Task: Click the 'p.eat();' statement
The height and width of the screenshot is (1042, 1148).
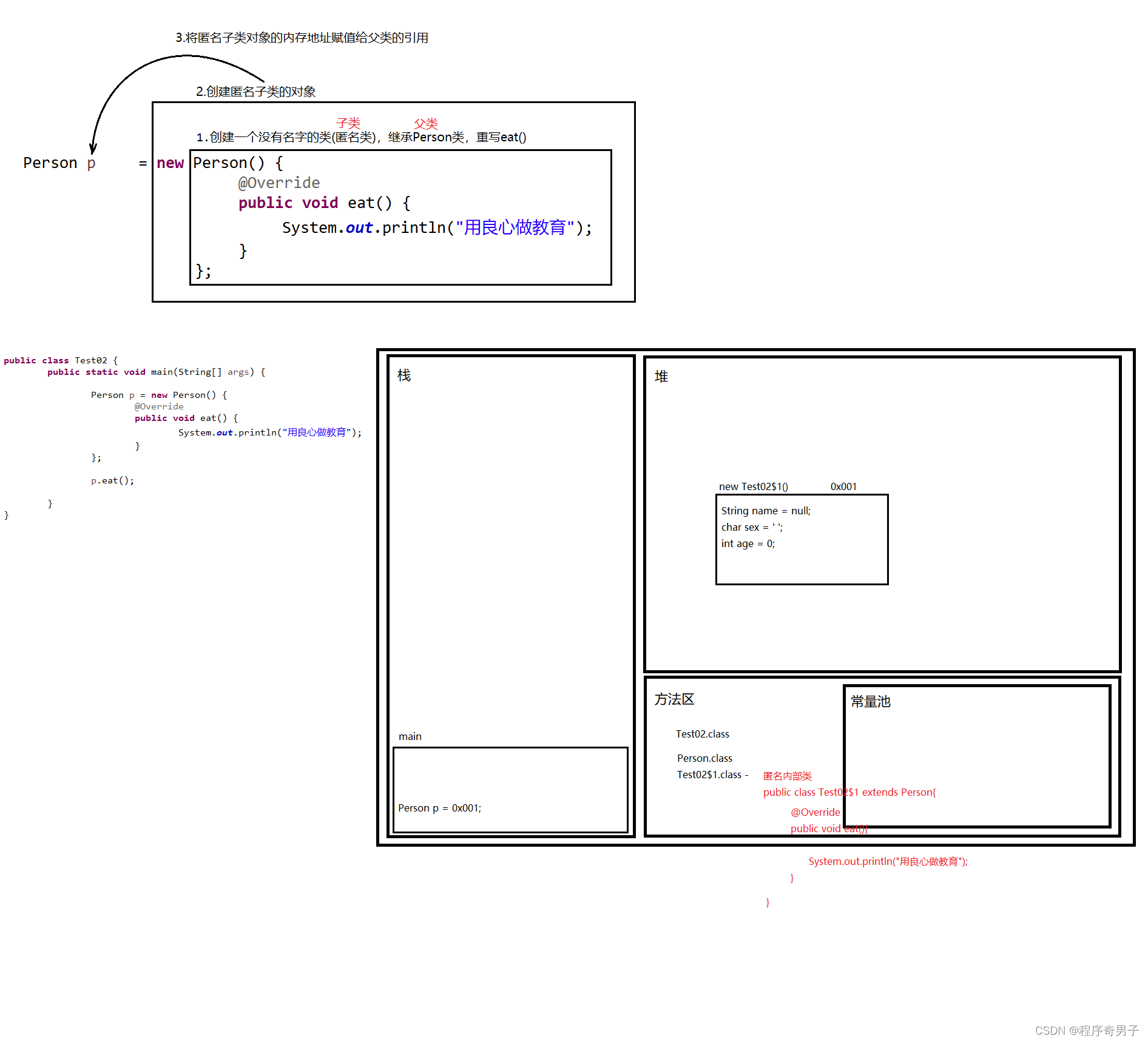Action: [x=113, y=480]
